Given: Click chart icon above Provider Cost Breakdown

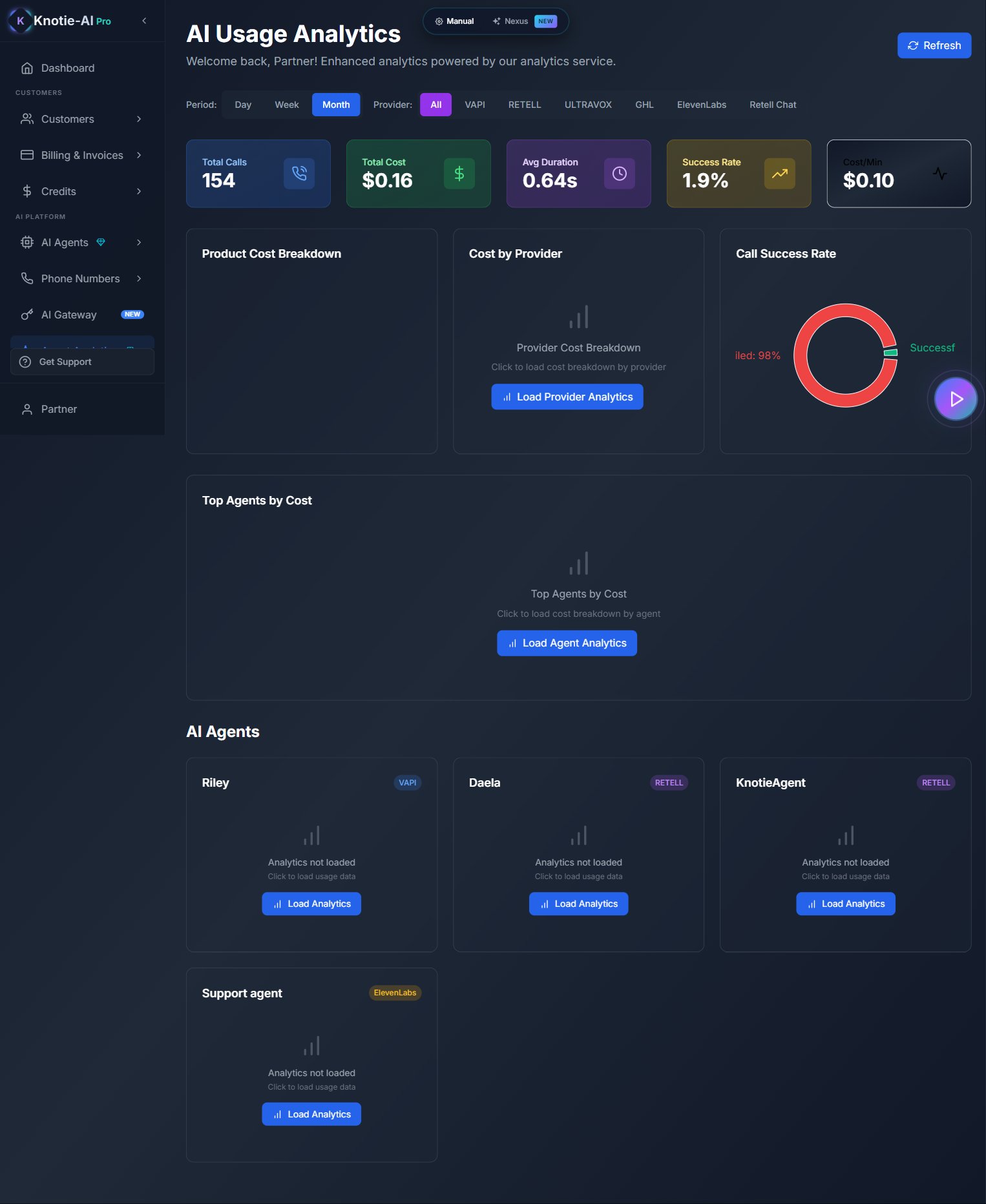Looking at the screenshot, I should pos(578,317).
